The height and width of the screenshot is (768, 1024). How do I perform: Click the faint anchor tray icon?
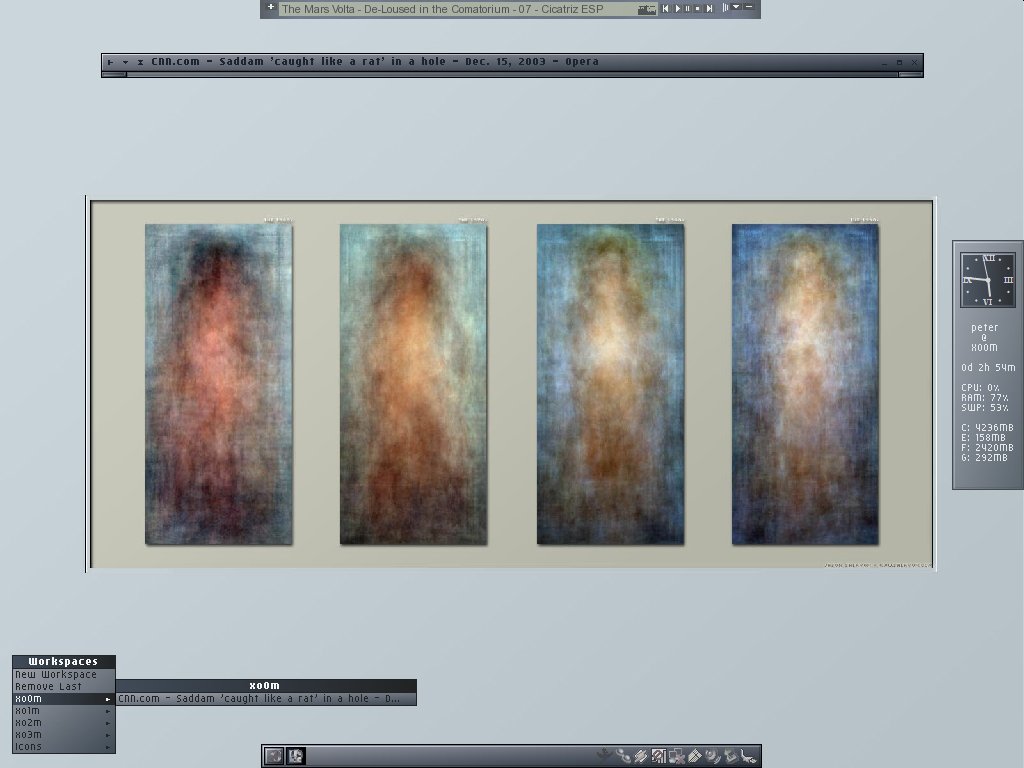point(605,756)
